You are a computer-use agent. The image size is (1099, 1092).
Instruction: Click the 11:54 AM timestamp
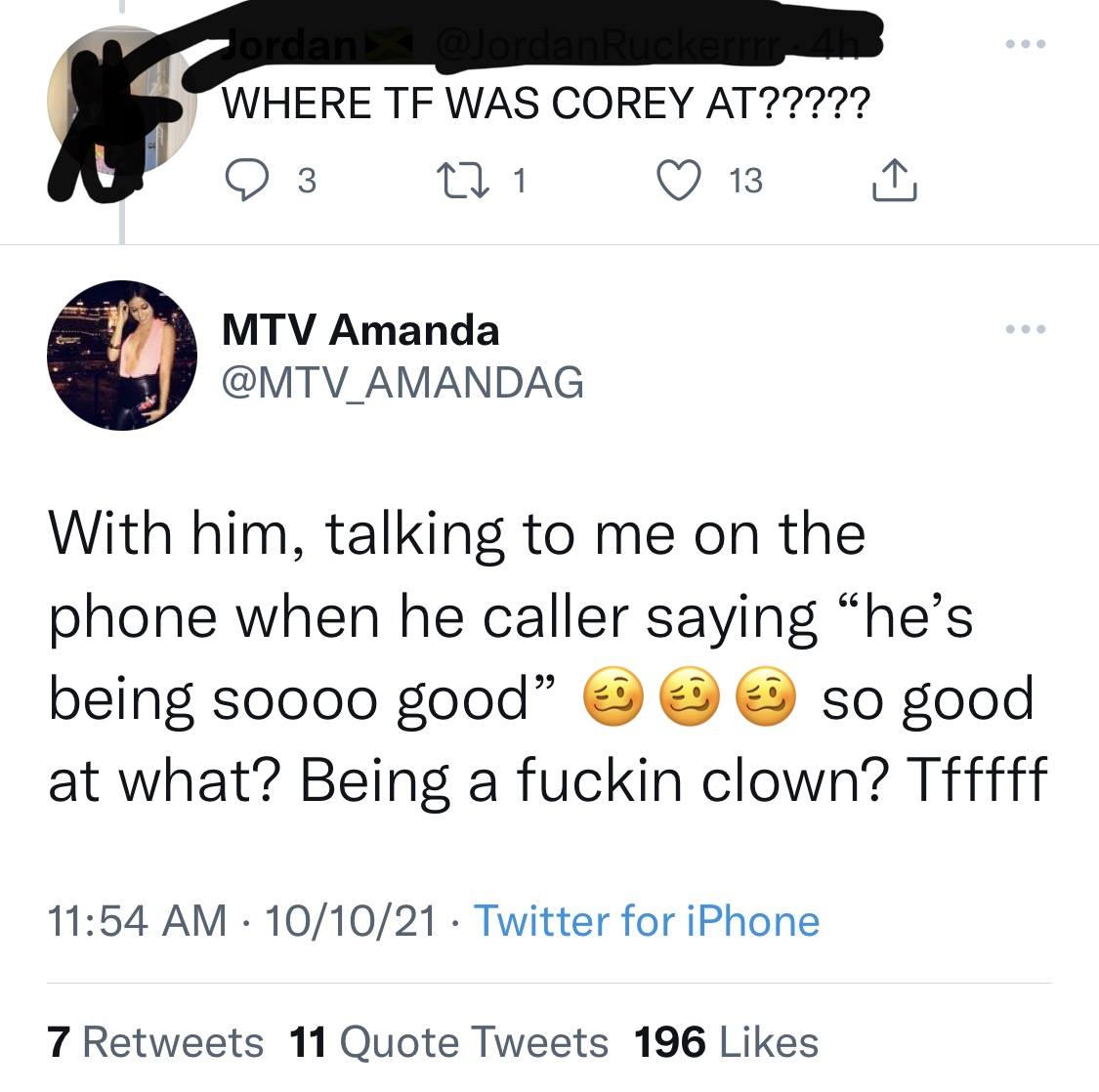tap(138, 921)
